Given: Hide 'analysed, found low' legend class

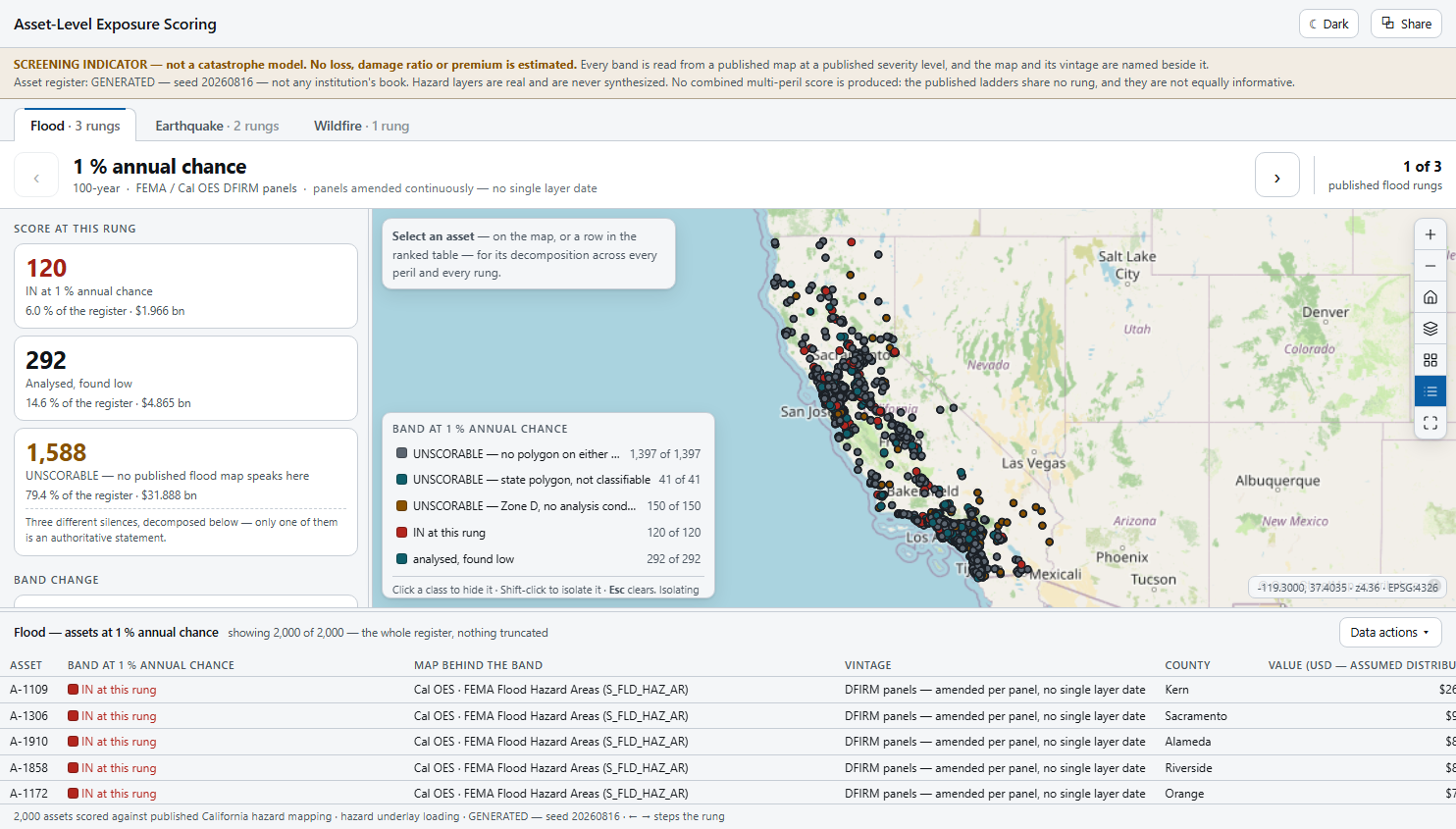Looking at the screenshot, I should (547, 559).
